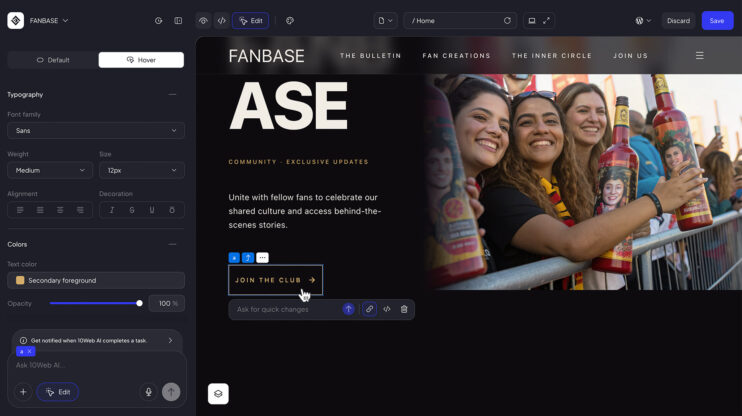Submit quick change arrow button
The height and width of the screenshot is (416, 742).
pyautogui.click(x=348, y=309)
